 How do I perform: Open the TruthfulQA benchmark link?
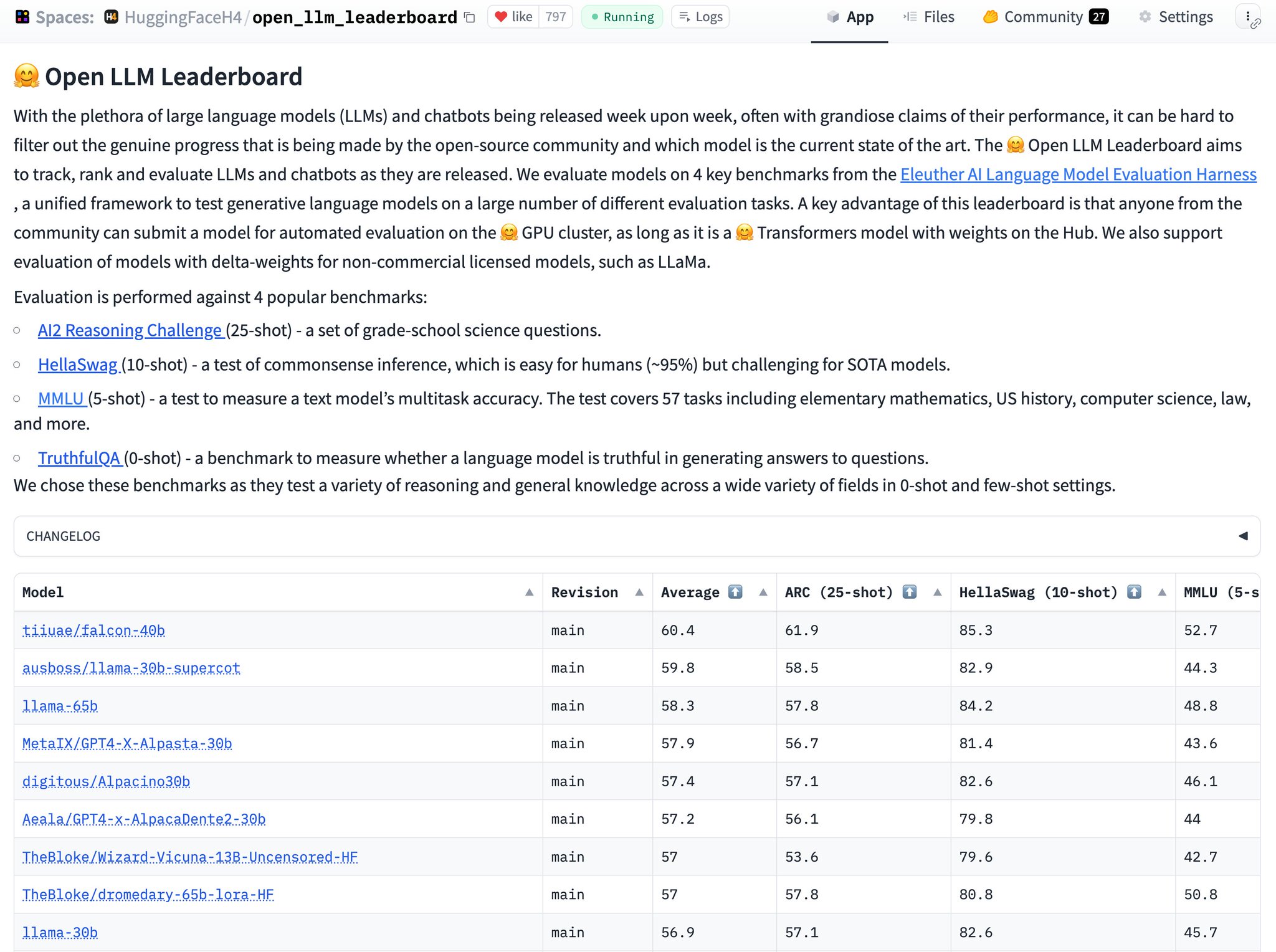pos(79,458)
